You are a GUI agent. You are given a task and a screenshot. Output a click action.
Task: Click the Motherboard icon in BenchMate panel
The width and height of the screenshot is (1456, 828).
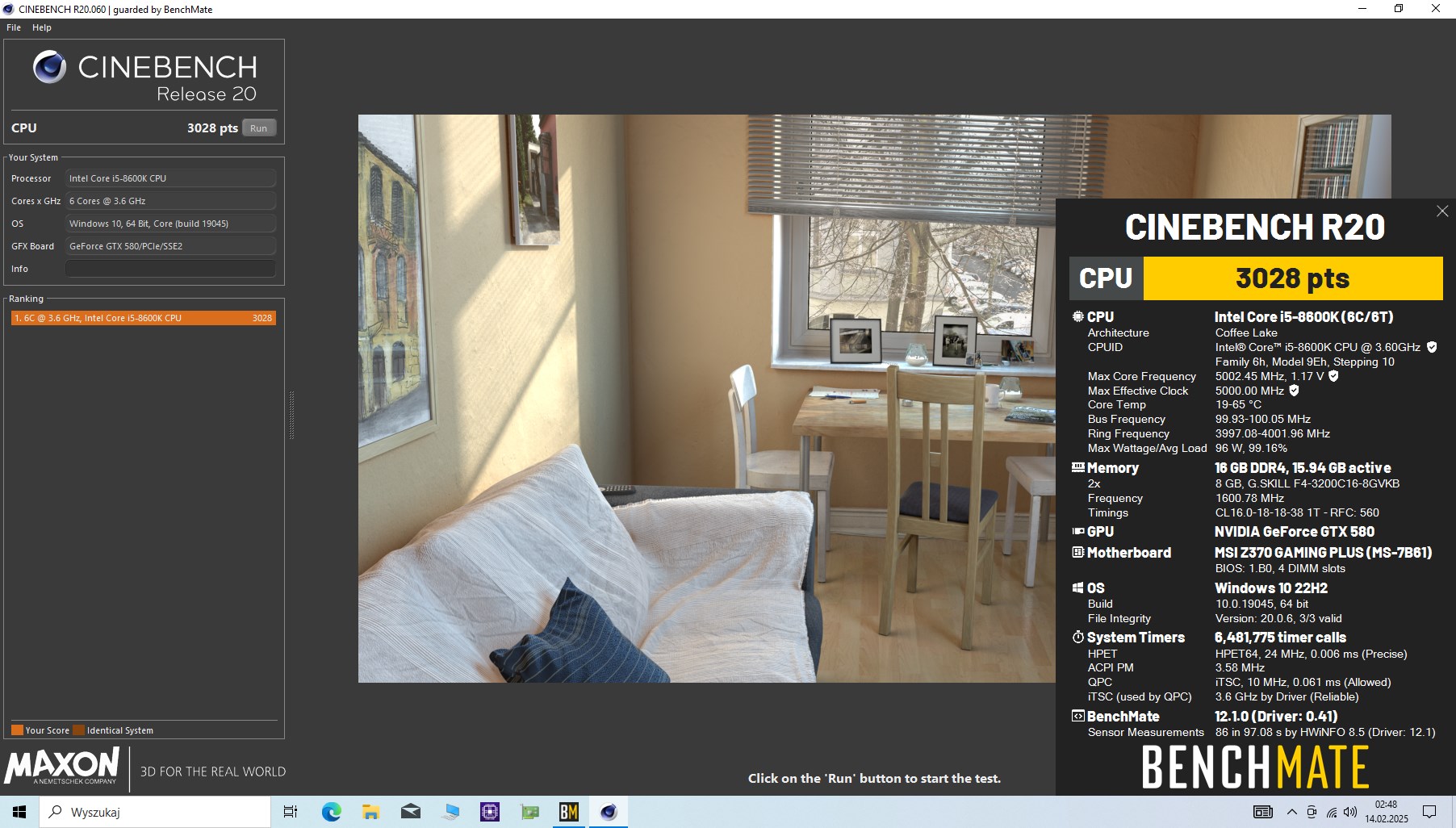1077,552
